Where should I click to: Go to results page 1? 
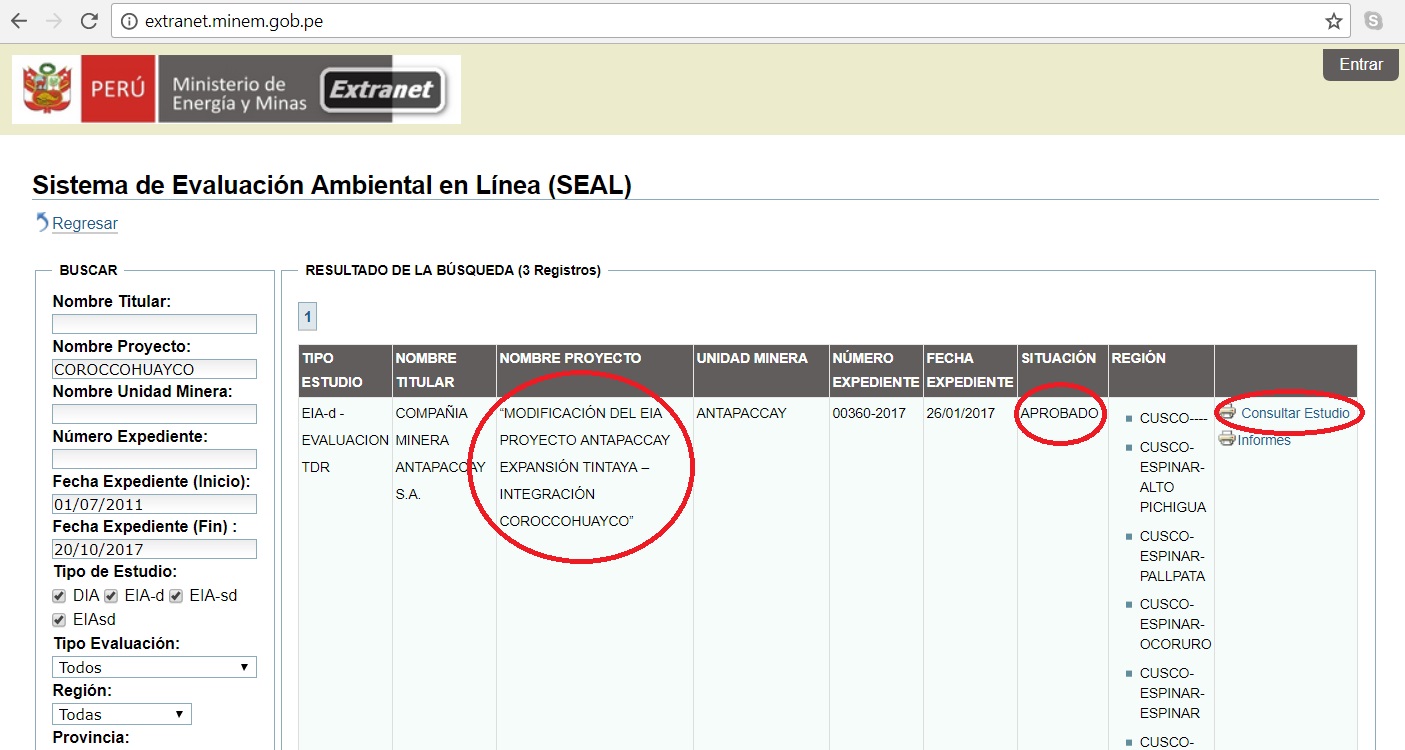[x=308, y=317]
